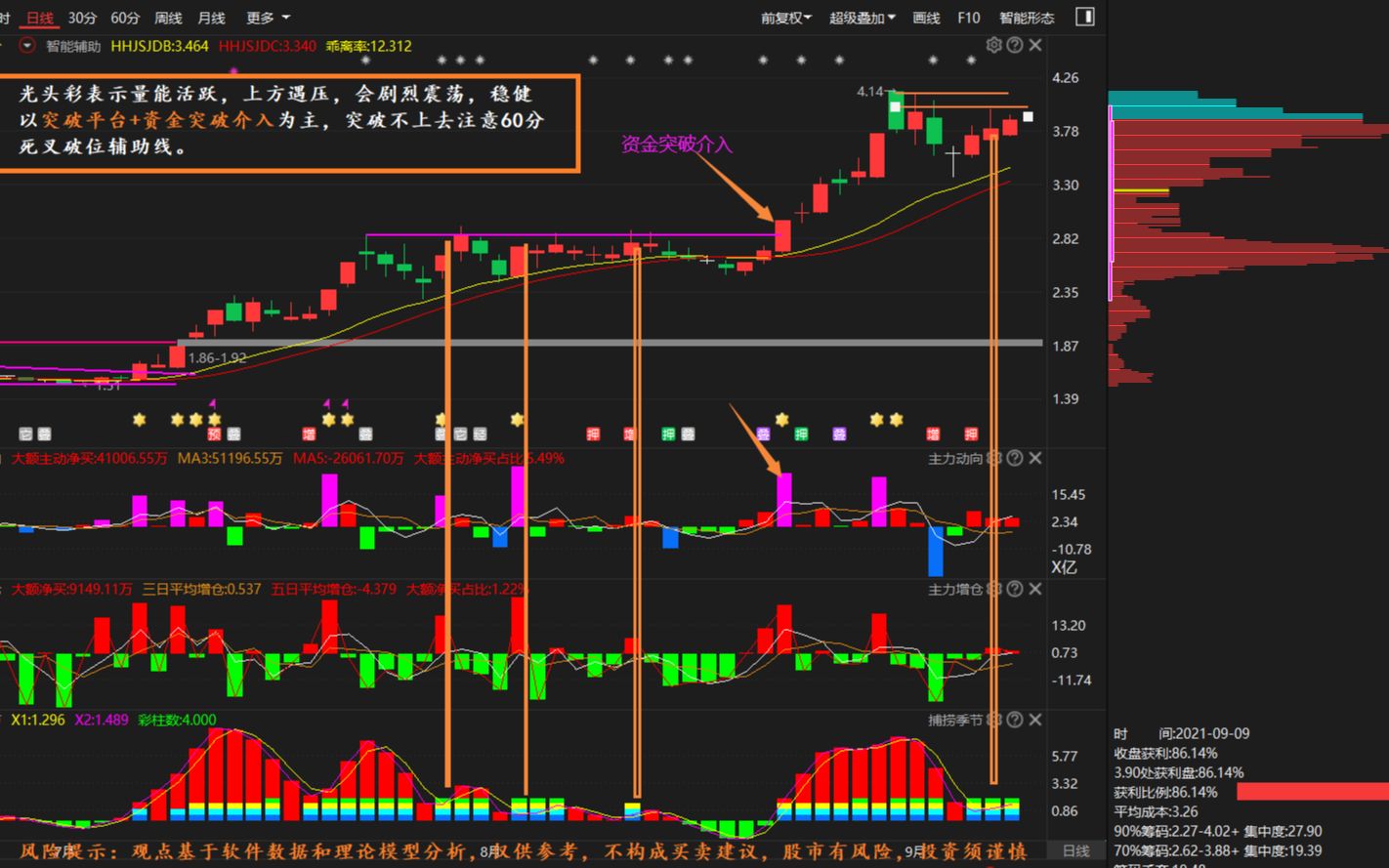Switch to the 30分 period tab
This screenshot has height=868, width=1389.
(82, 18)
